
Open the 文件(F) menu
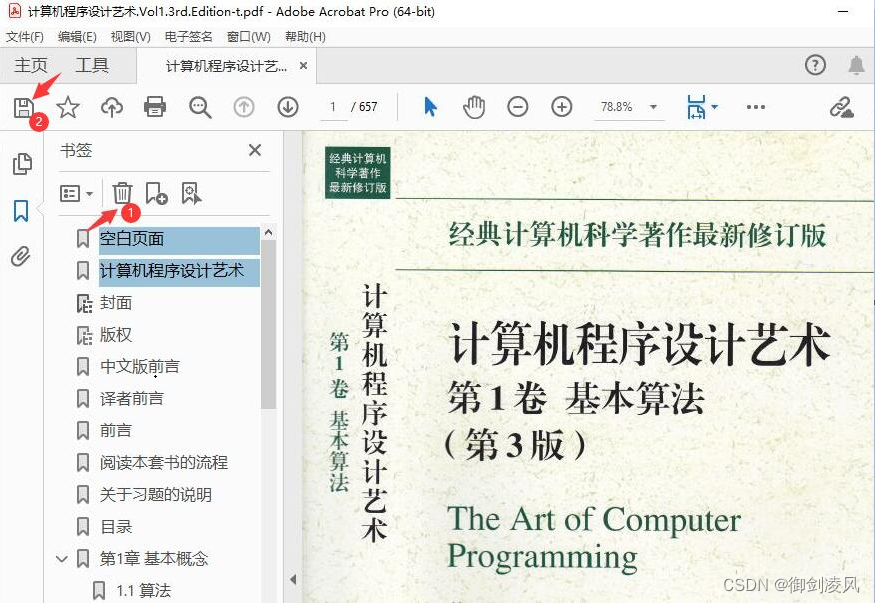(25, 37)
